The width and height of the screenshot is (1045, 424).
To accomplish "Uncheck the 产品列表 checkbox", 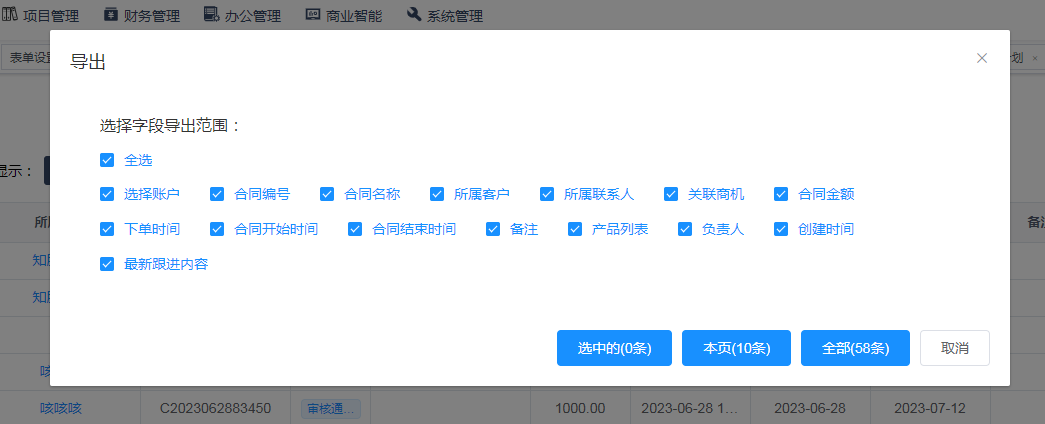I will (x=575, y=229).
